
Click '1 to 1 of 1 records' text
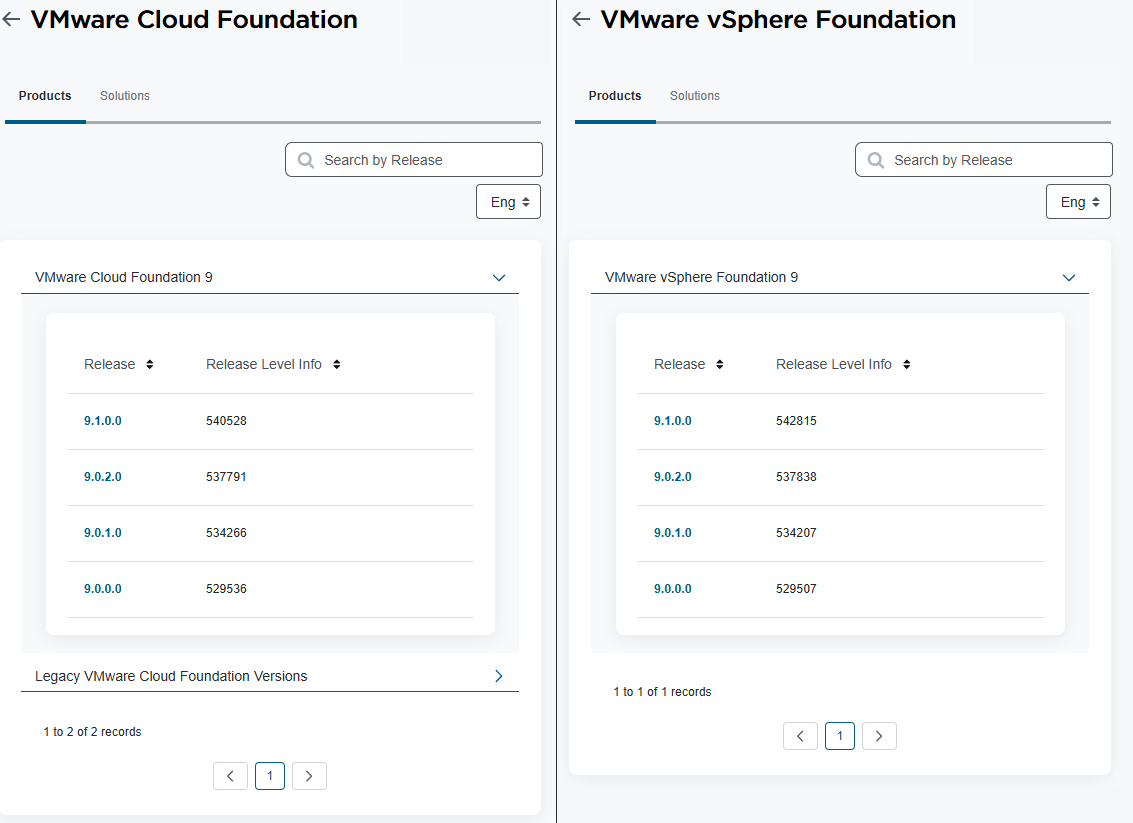(663, 691)
